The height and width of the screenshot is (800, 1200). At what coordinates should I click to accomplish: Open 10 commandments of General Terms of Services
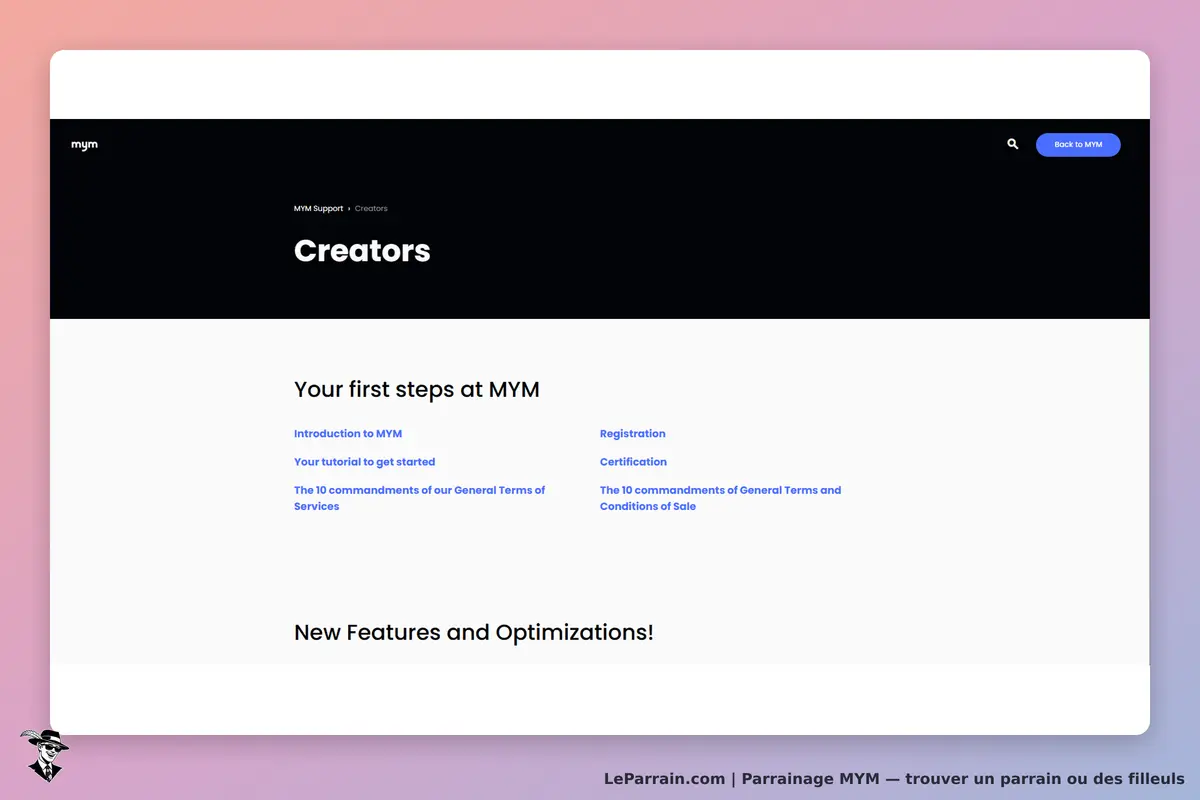point(419,498)
